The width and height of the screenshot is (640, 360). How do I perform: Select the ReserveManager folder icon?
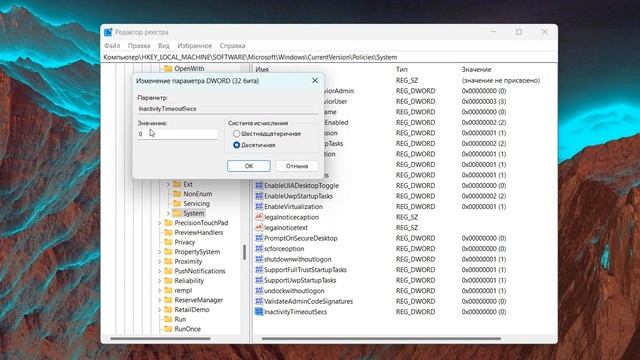tap(168, 300)
